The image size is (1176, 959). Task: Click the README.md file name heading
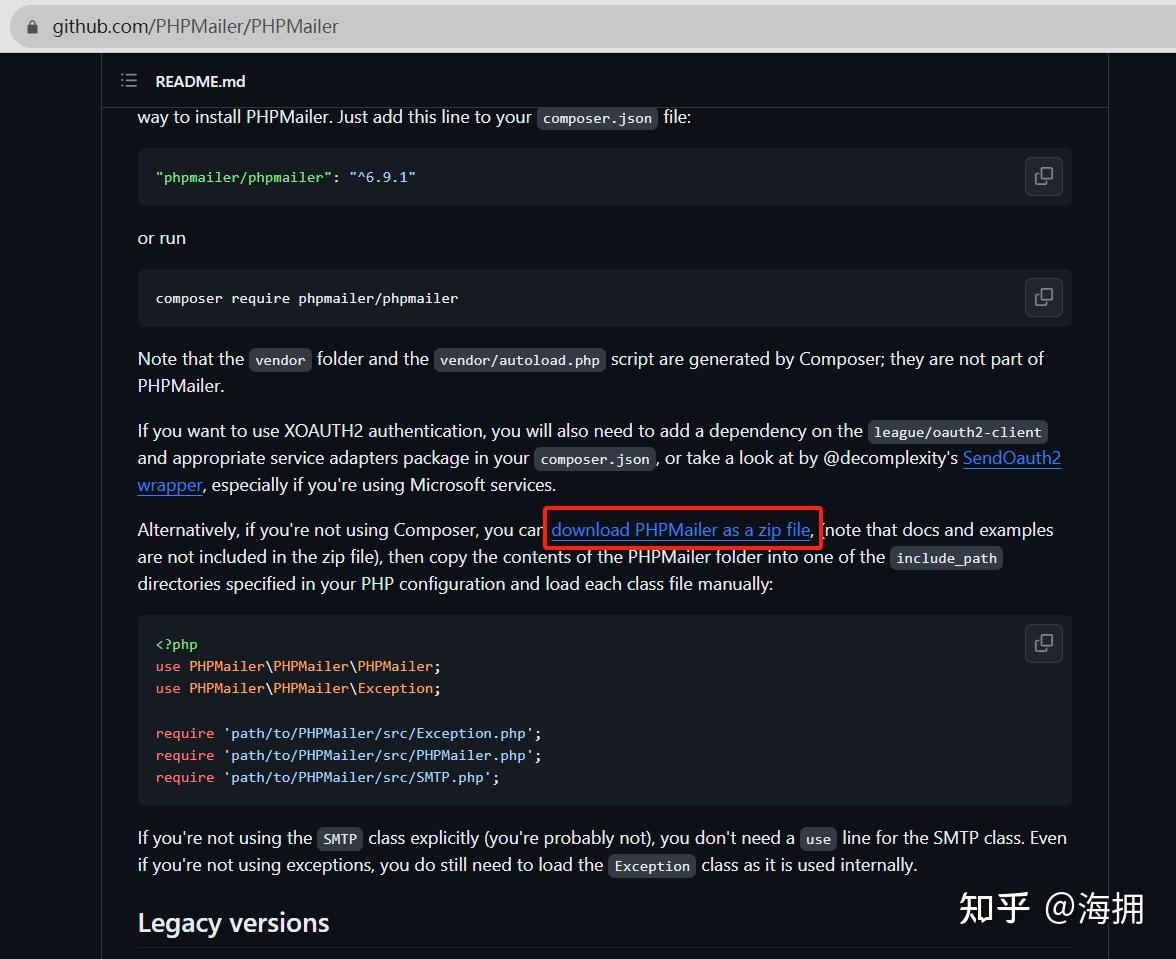pos(200,81)
